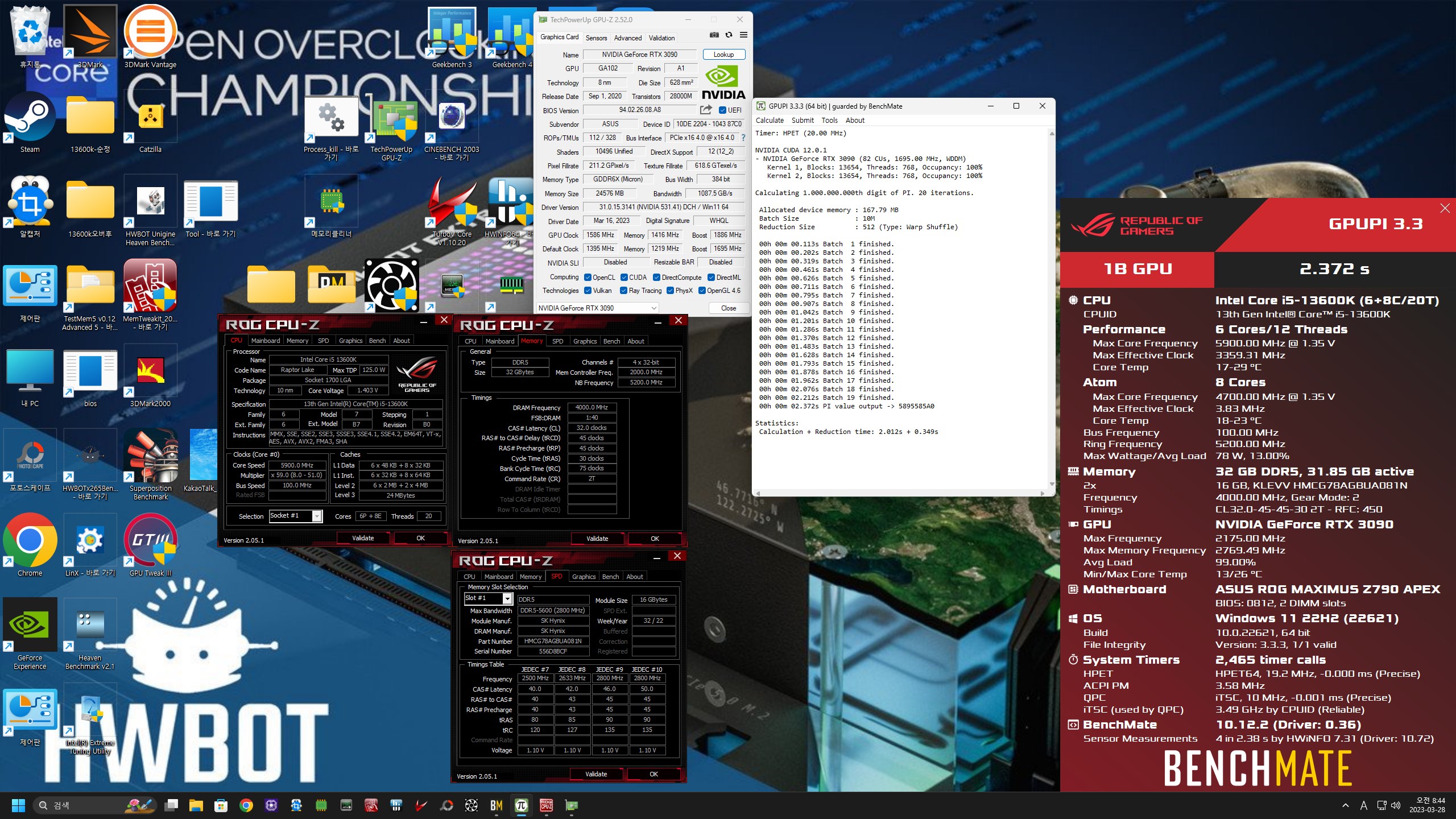Open the Slot #1 dropdown in CPU-Z SPD
This screenshot has height=819, width=1456.
[489, 598]
